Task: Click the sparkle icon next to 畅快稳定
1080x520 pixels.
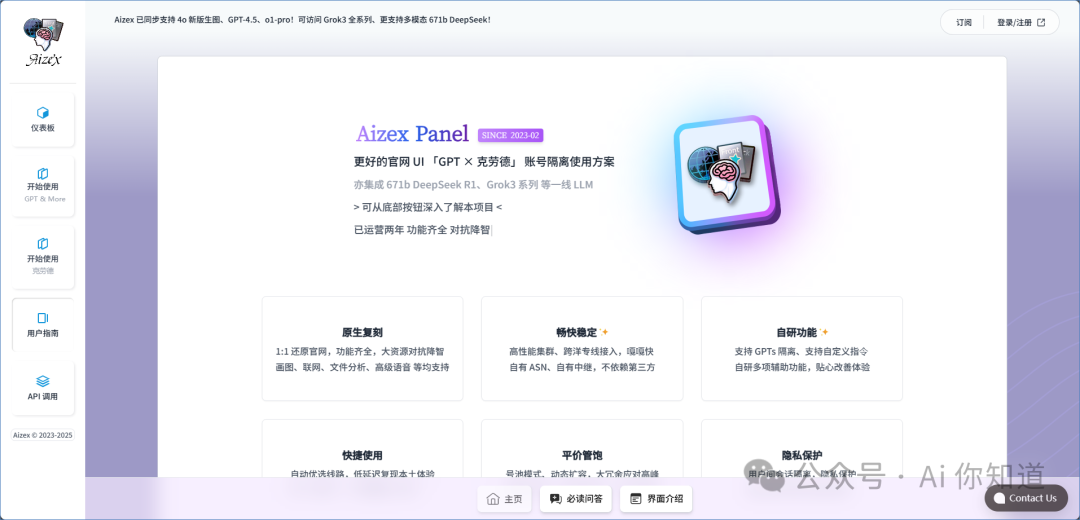Action: click(604, 332)
